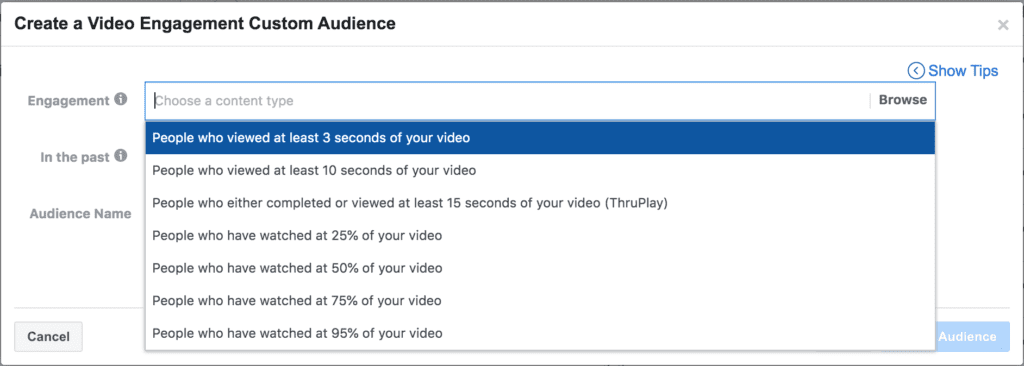Open the Show Tips link
Image resolution: width=1024 pixels, height=366 pixels.
pyautogui.click(x=963, y=71)
